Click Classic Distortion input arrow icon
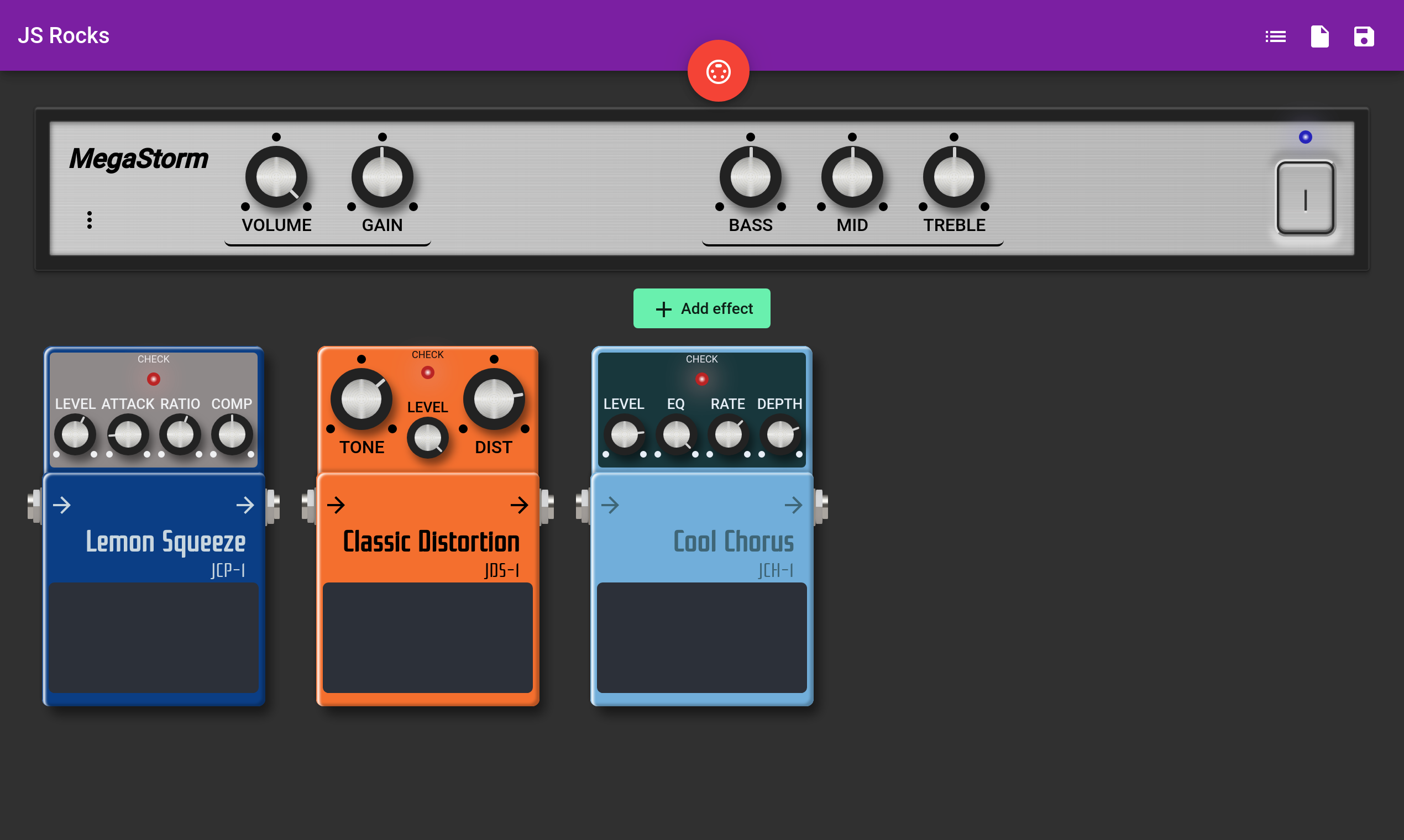 point(336,505)
